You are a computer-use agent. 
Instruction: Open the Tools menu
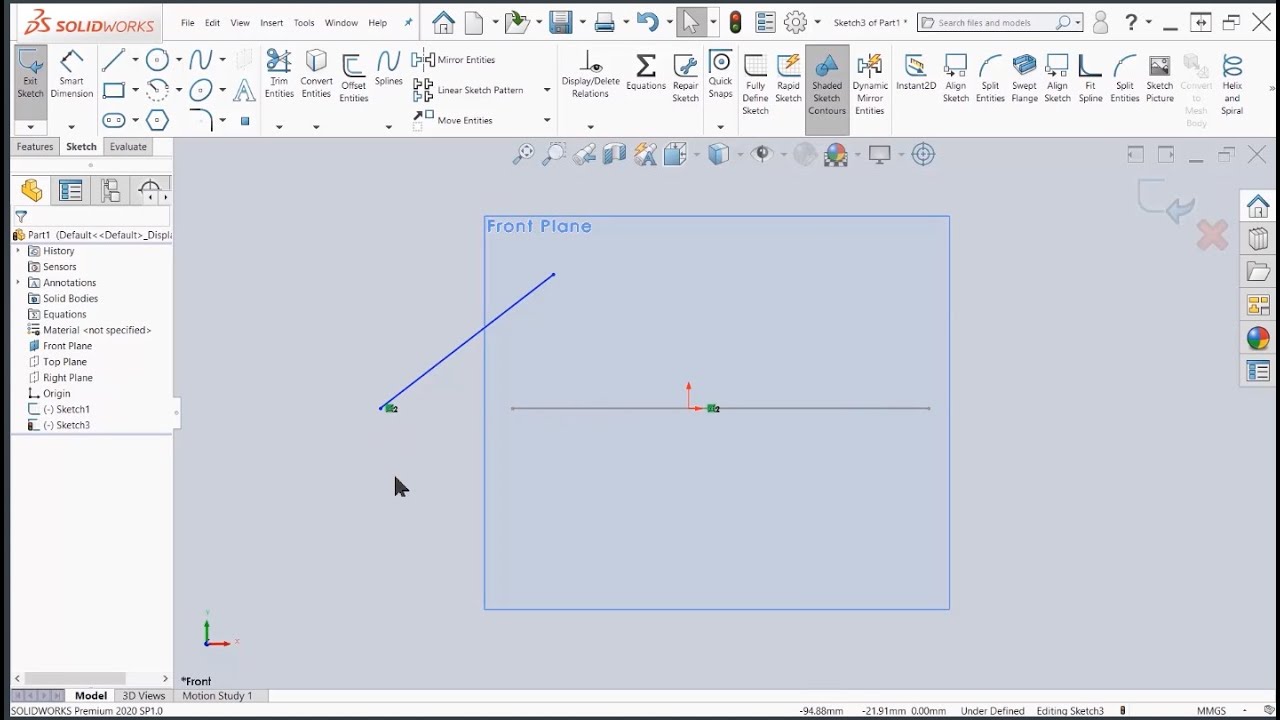[304, 22]
